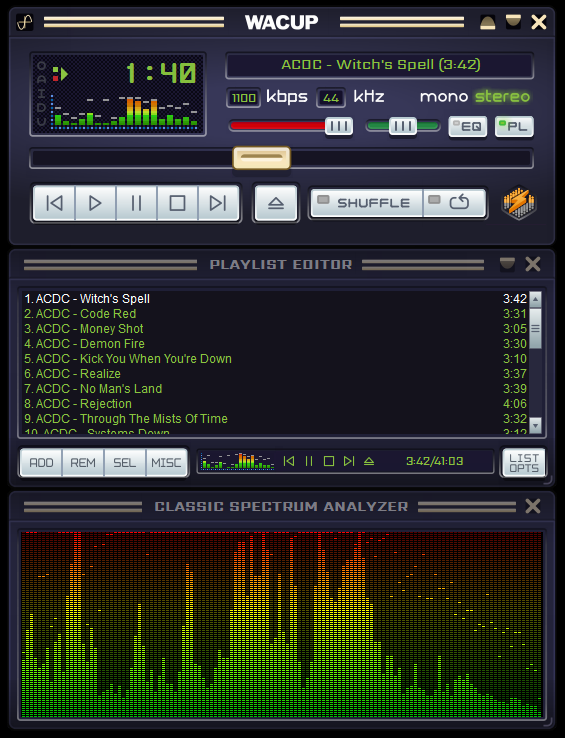This screenshot has height=738, width=565.
Task: Skip to next track in main window
Action: [218, 203]
